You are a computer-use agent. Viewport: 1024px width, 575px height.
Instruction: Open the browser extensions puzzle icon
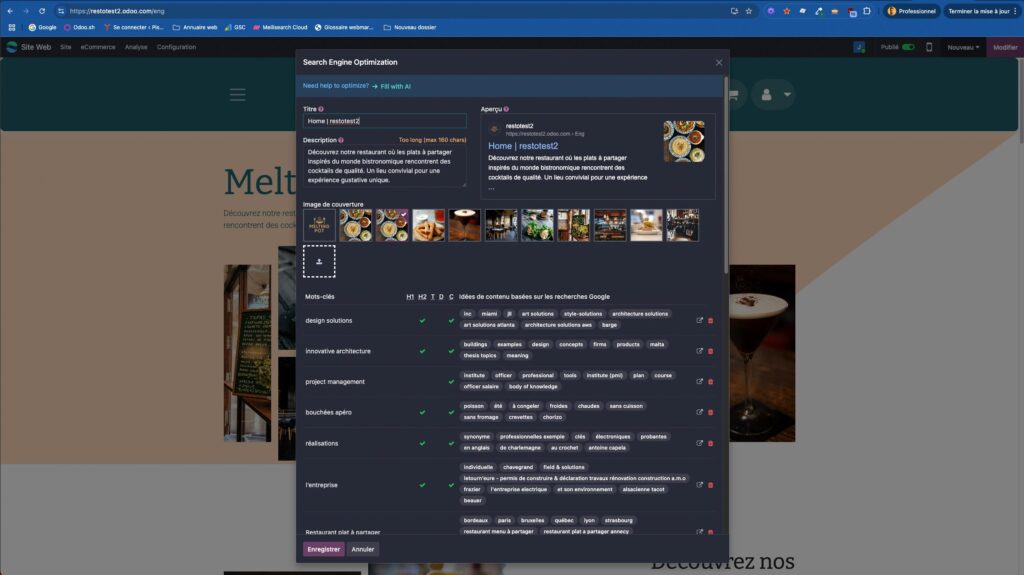[x=867, y=11]
